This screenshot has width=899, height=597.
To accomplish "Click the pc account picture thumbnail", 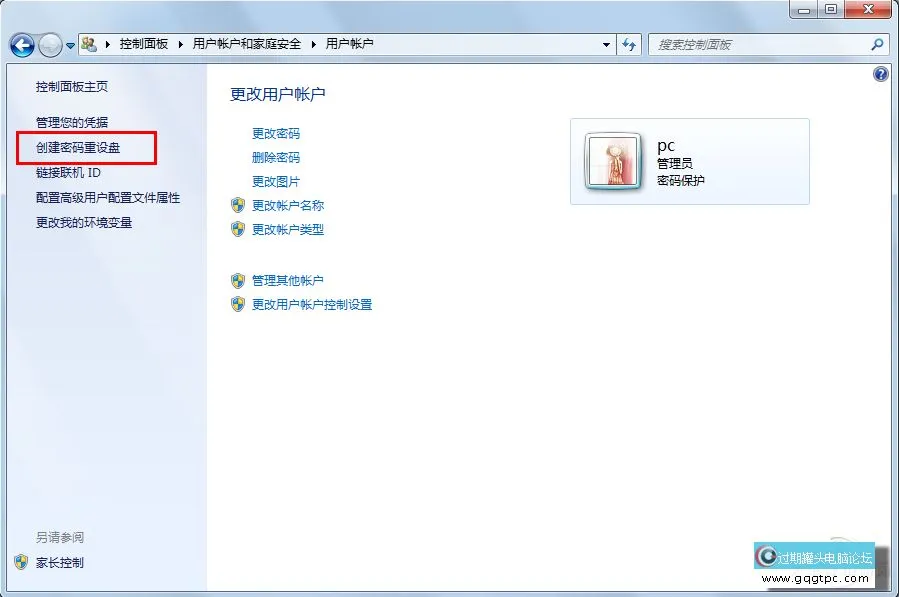I will coord(612,160).
